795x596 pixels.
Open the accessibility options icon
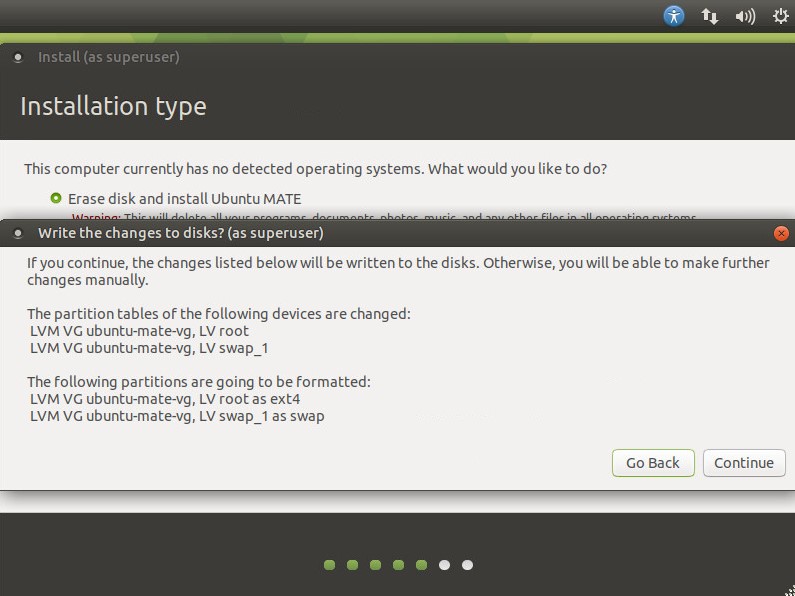674,16
